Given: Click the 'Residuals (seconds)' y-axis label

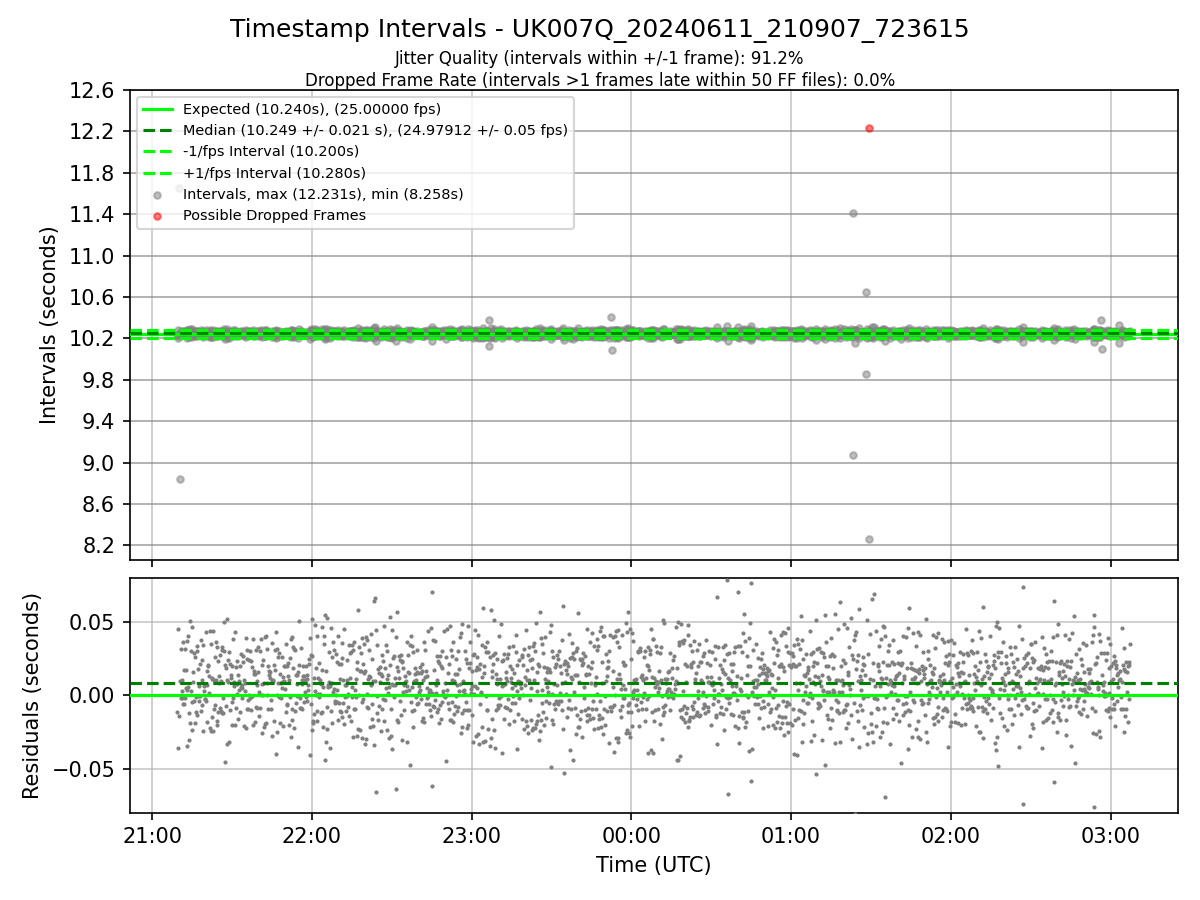Looking at the screenshot, I should point(31,696).
